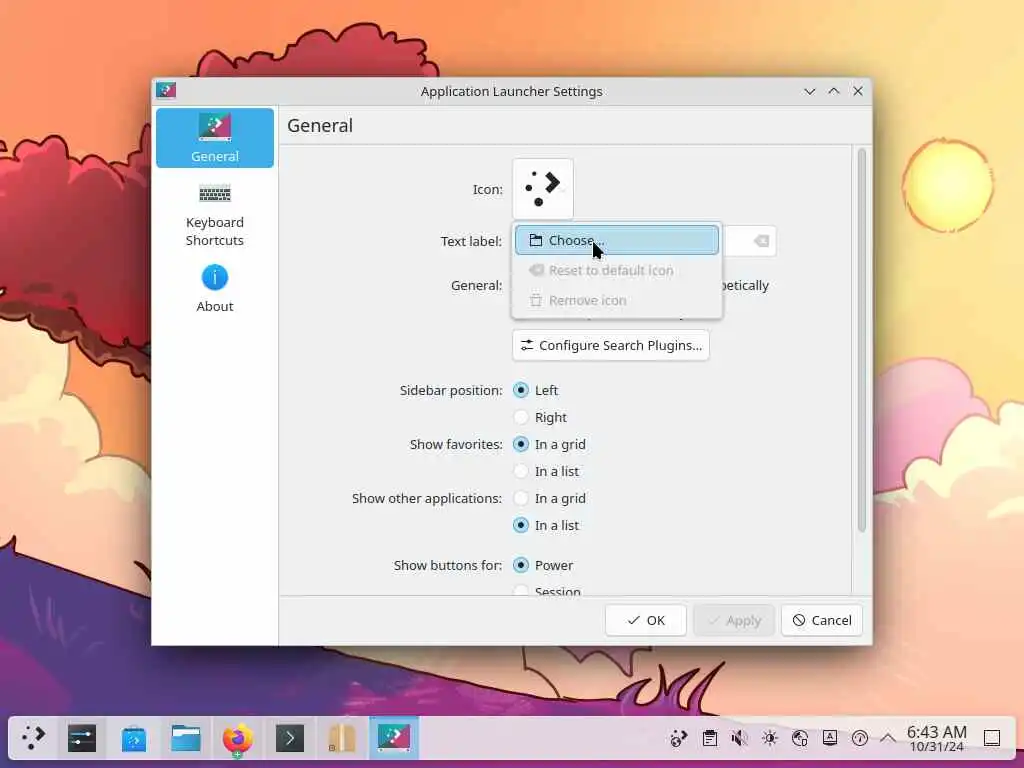Click the Configure Search Plugins button
Image resolution: width=1024 pixels, height=768 pixels.
(x=611, y=345)
